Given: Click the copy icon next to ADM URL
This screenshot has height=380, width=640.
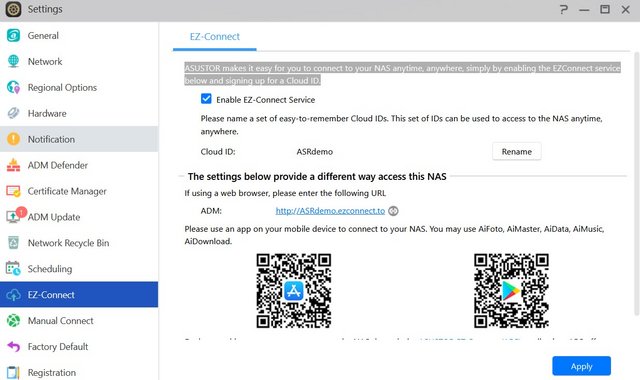Looking at the screenshot, I should (x=393, y=211).
